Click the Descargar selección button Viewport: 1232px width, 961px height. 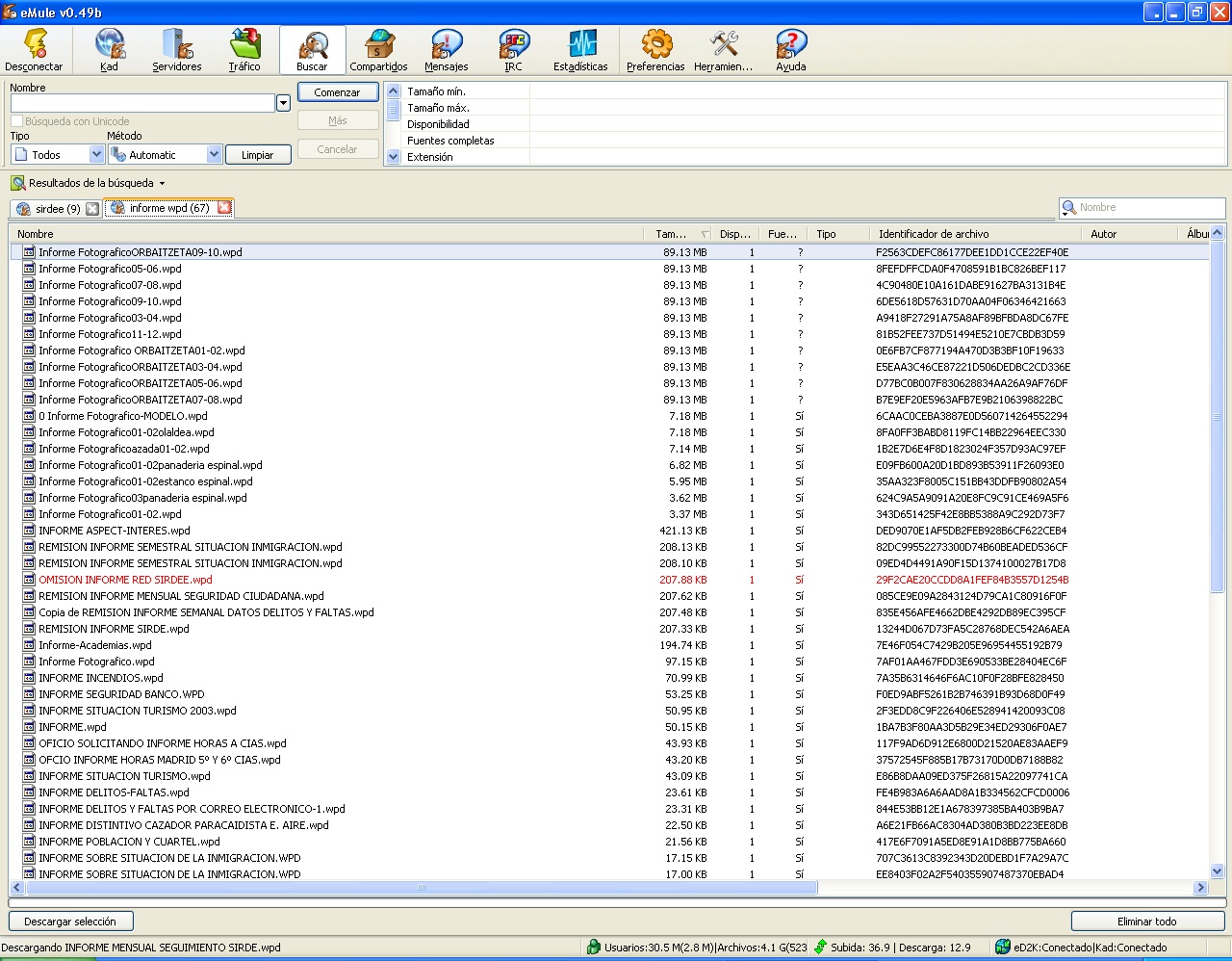click(70, 922)
